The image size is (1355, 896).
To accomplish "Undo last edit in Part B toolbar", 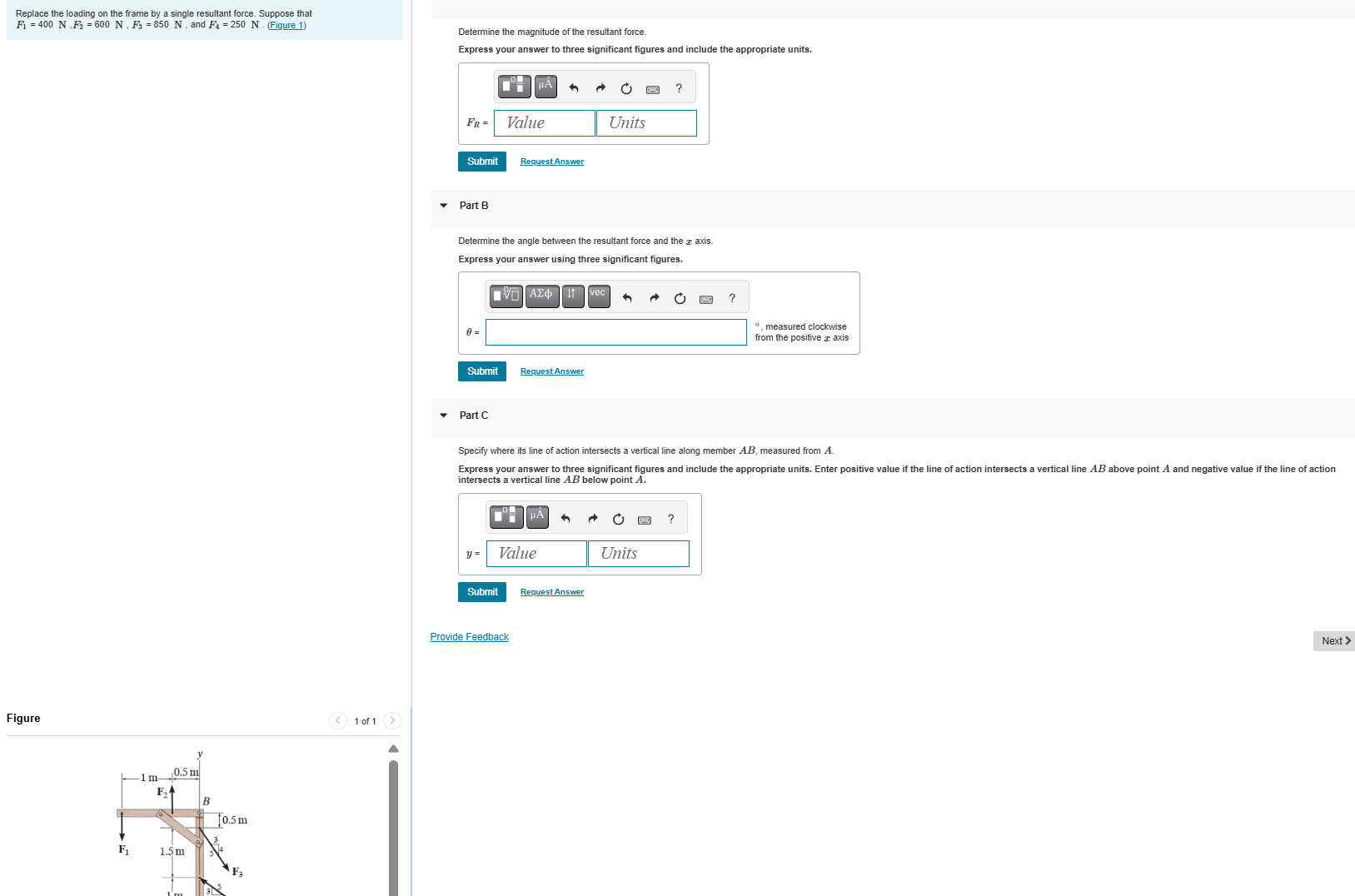I will coord(627,298).
